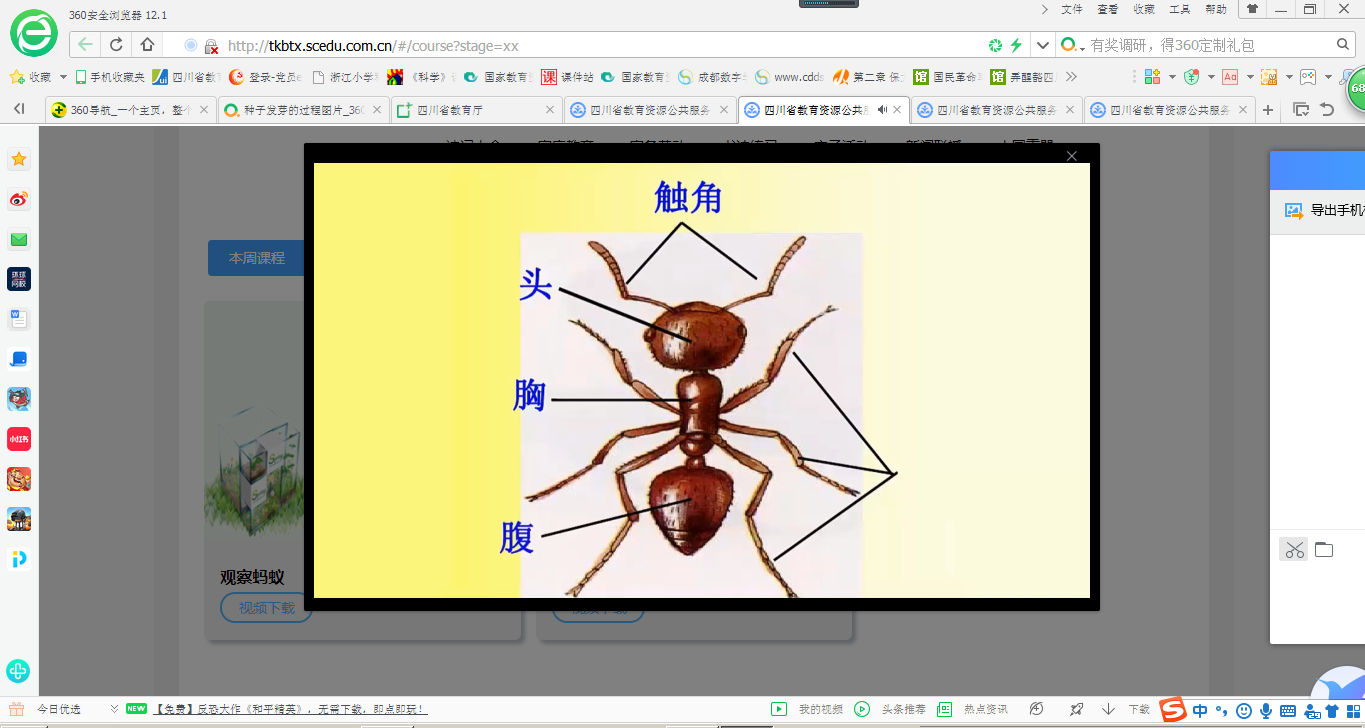The height and width of the screenshot is (728, 1365).
Task: Expand the Aa translate dropdown arrow
Action: (1250, 77)
